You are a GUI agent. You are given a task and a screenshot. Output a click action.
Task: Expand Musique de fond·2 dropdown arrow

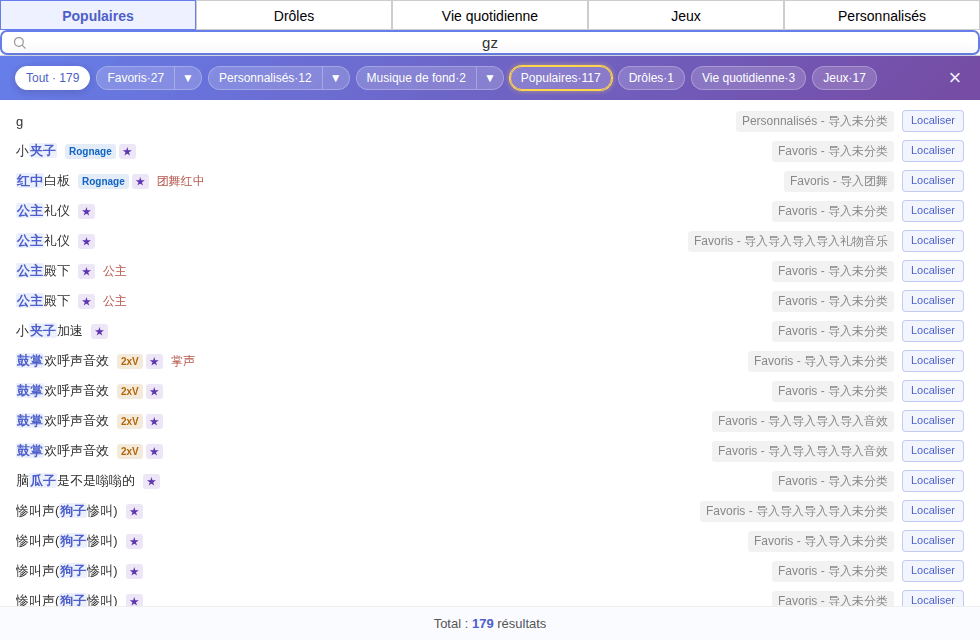tap(490, 78)
